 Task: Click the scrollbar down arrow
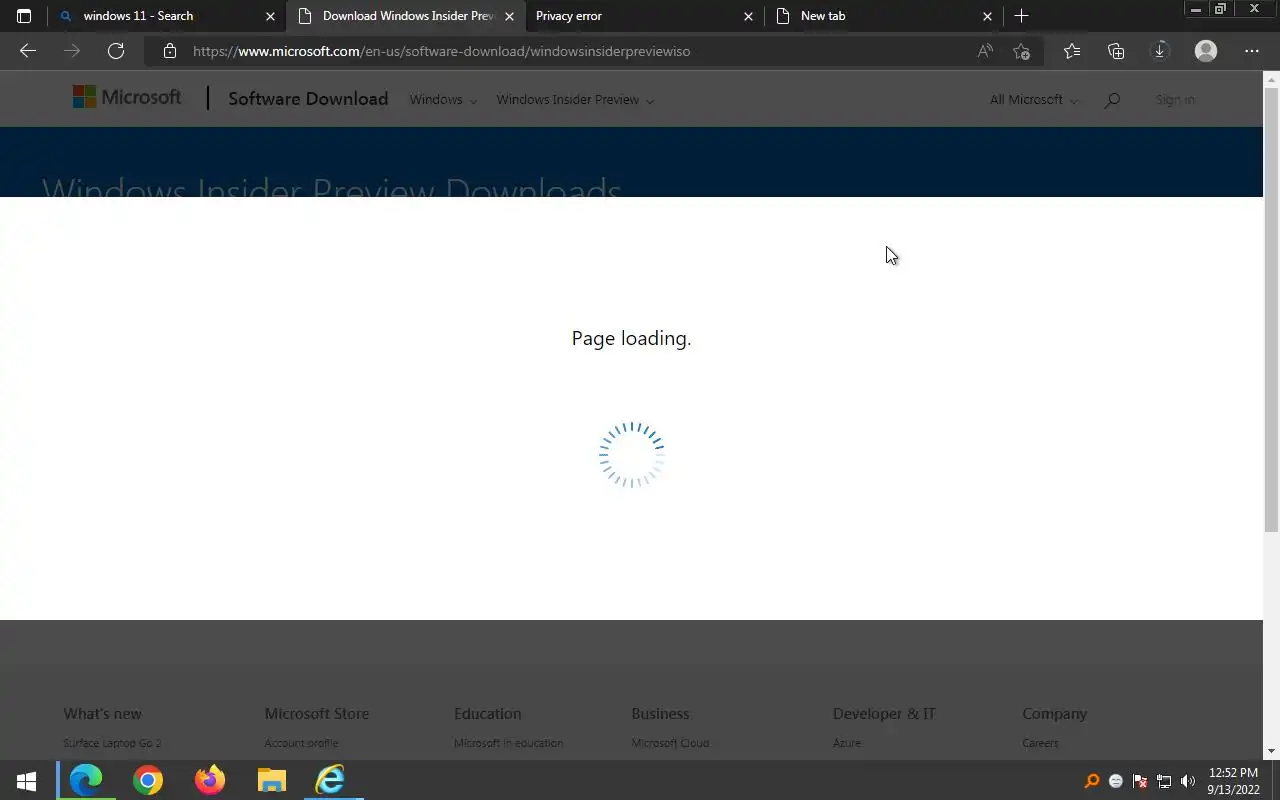(1272, 751)
